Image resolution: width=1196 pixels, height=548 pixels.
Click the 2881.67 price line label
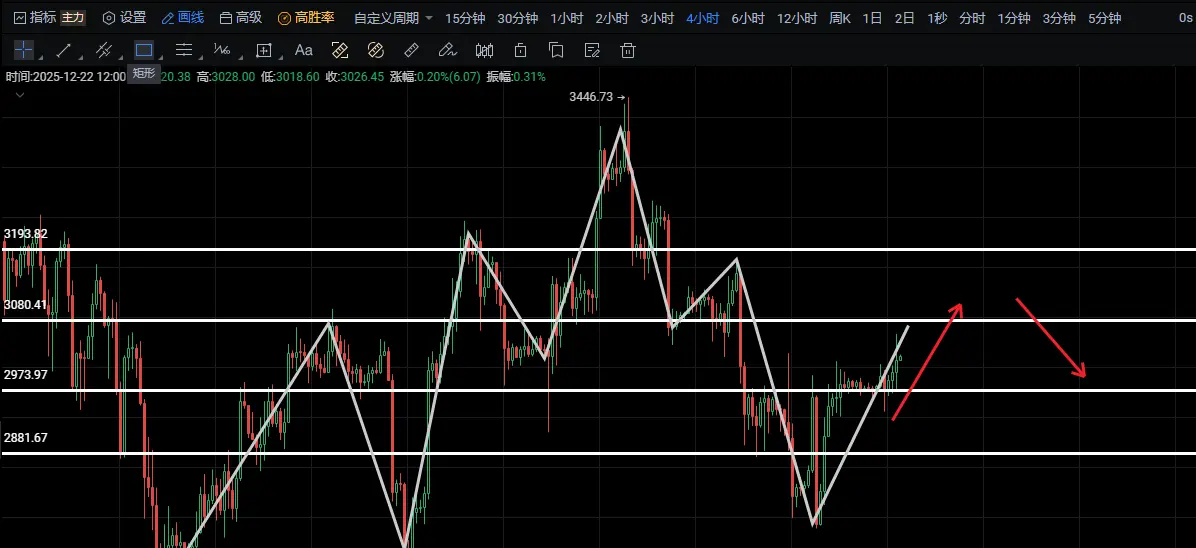pos(25,438)
